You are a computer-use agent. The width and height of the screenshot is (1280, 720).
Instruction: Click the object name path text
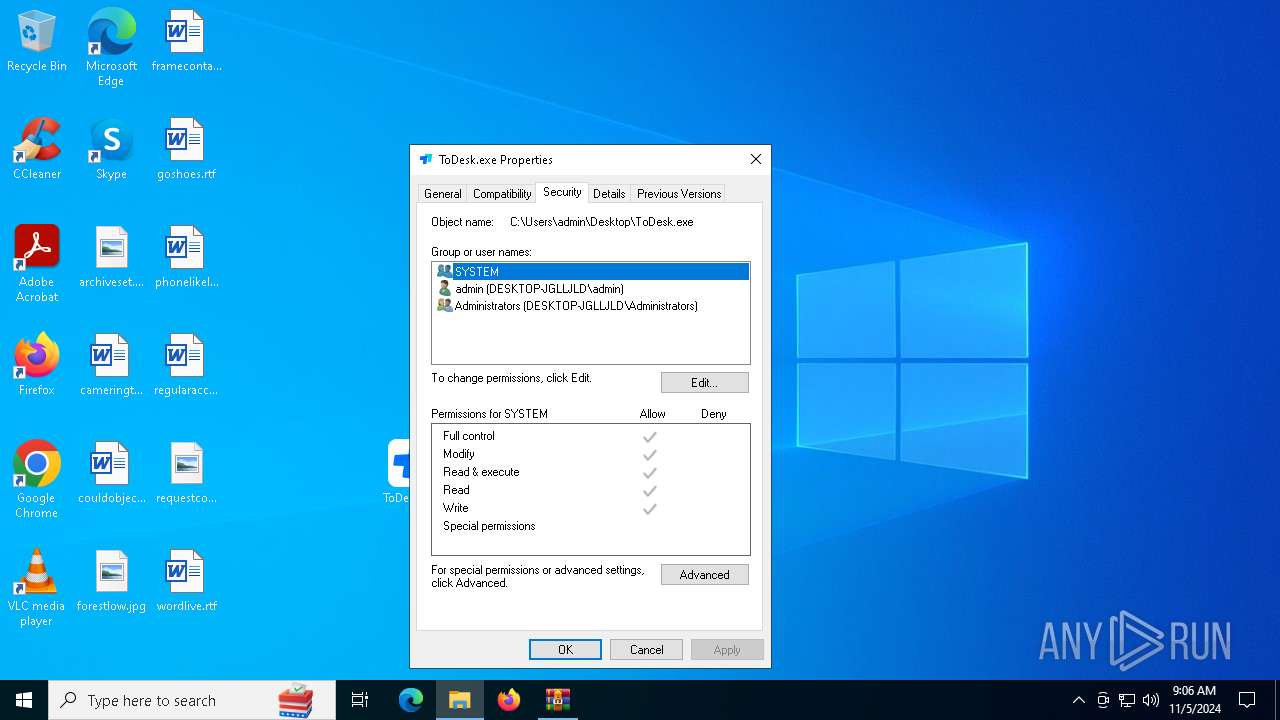point(601,222)
